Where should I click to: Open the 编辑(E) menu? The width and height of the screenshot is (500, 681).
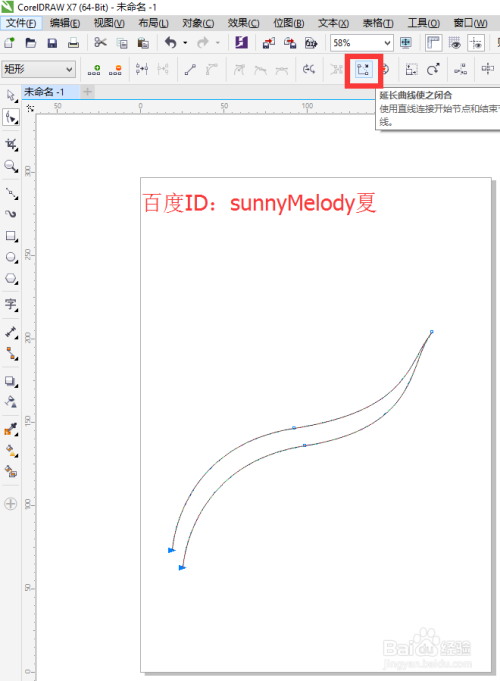(65, 23)
